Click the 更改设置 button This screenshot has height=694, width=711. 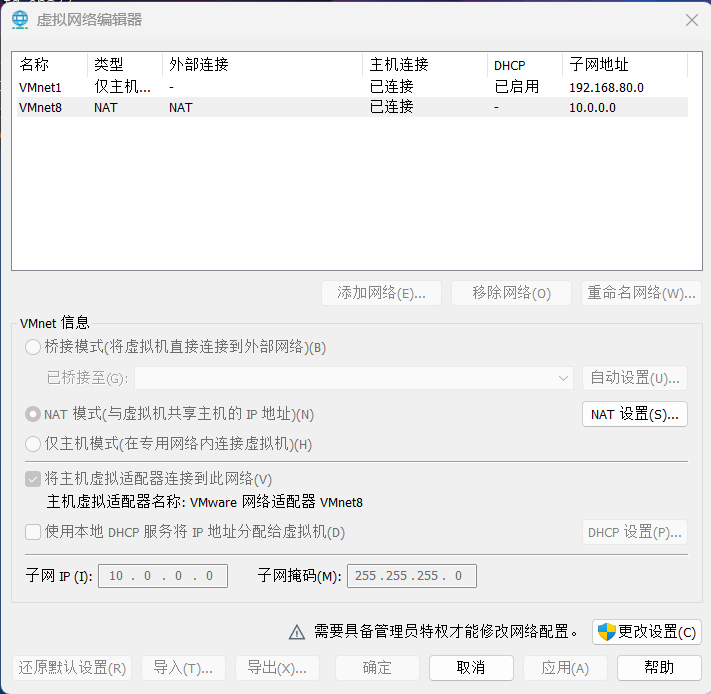click(x=646, y=632)
